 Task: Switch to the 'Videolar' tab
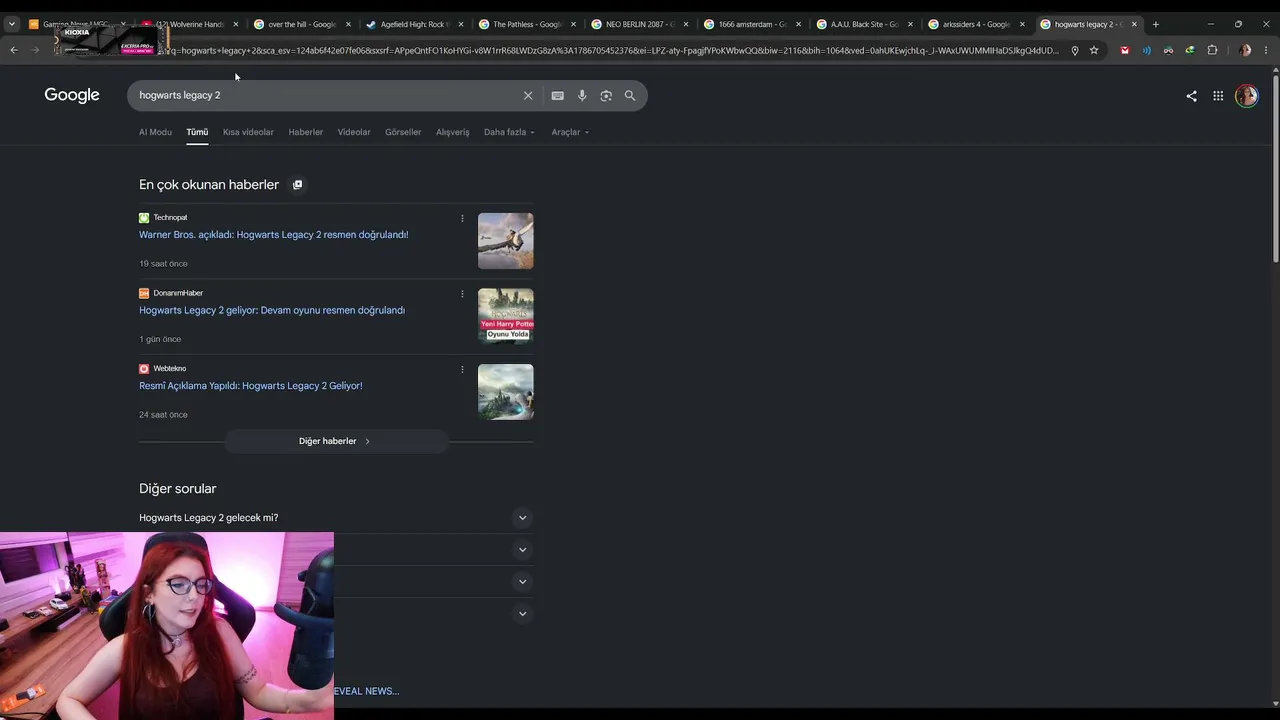[354, 132]
